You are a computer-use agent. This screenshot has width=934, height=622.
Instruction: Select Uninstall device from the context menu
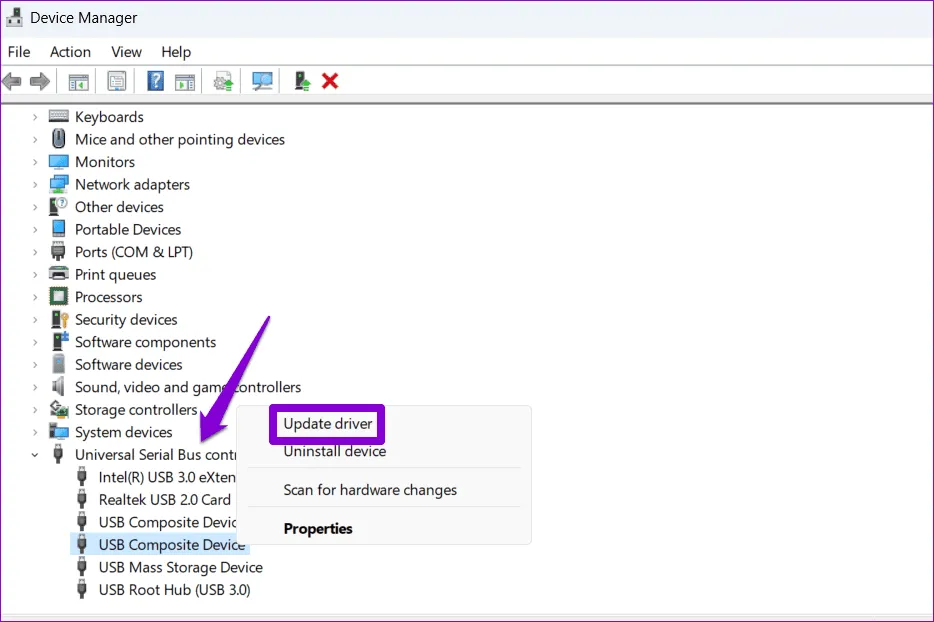pos(334,451)
